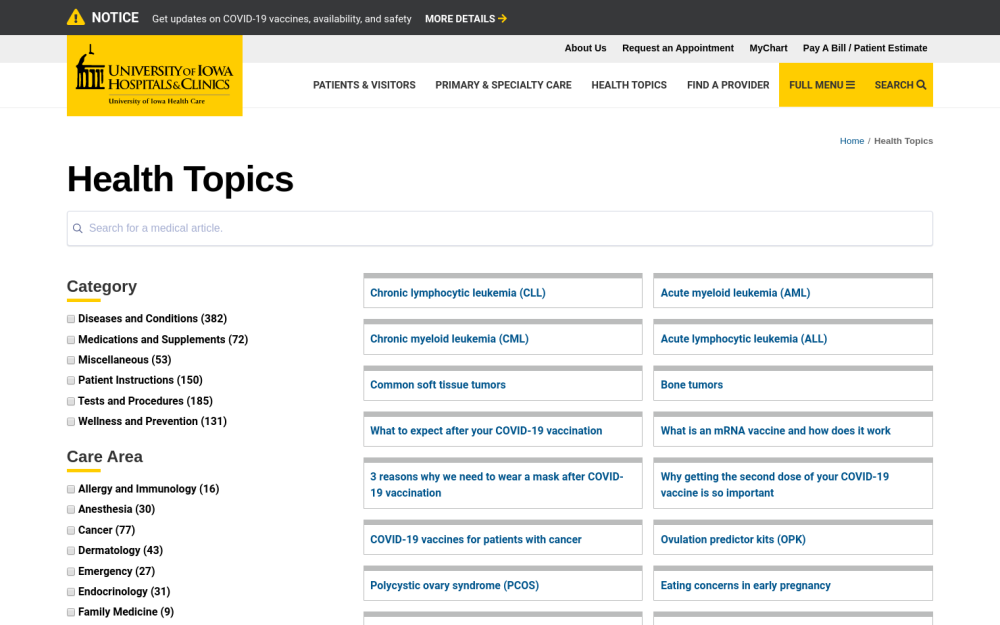Enable the Medications and Supplements filter
This screenshot has height=625, width=1000.
pos(70,339)
